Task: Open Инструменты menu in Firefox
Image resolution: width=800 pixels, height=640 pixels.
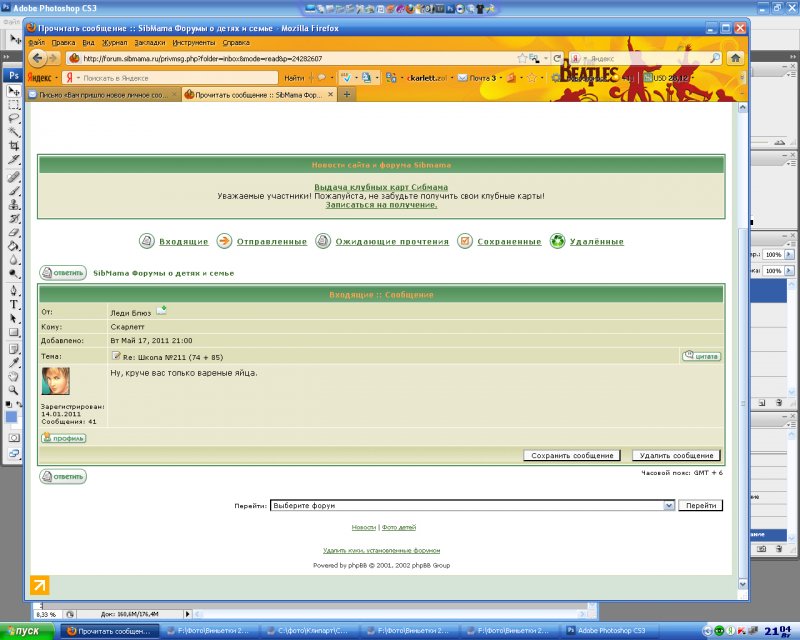Action: [x=193, y=43]
